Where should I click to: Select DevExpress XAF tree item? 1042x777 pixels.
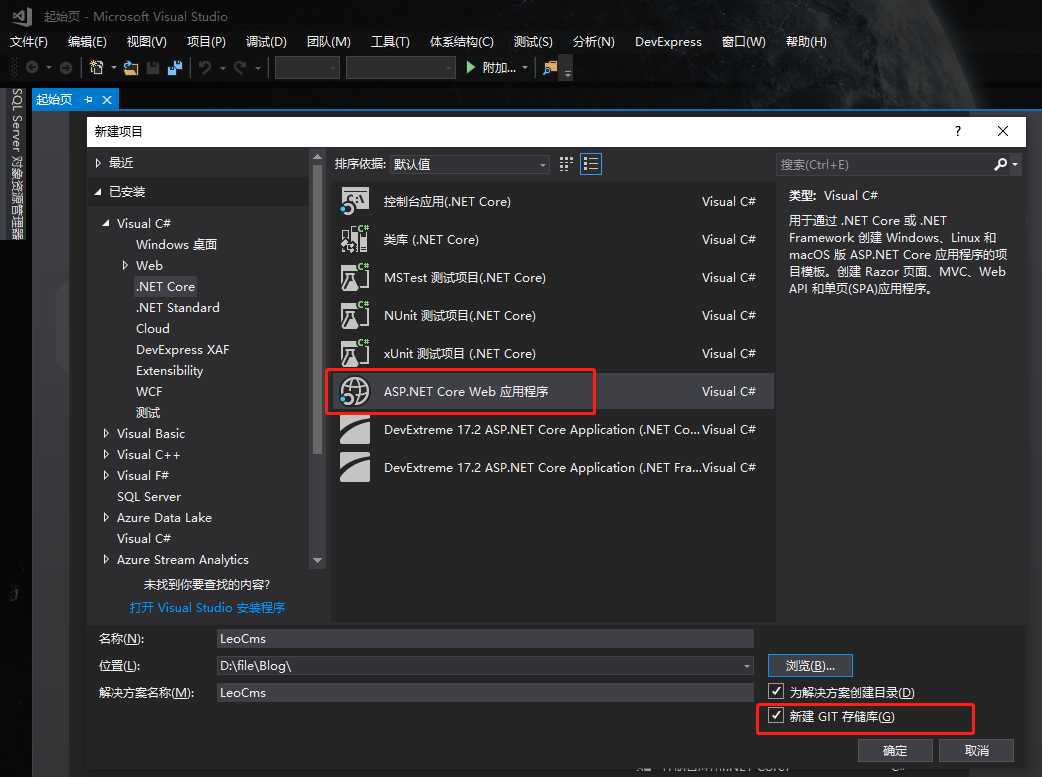[183, 350]
